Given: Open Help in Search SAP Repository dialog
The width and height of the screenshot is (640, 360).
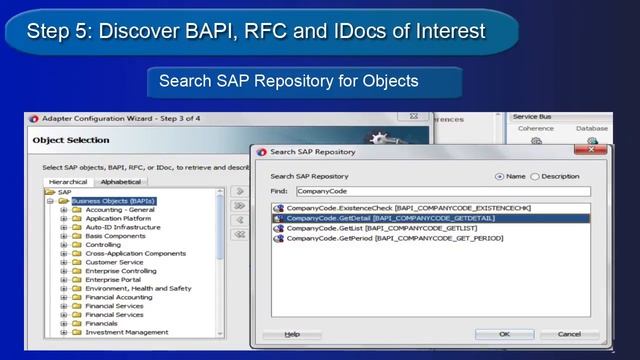Looking at the screenshot, I should click(292, 335).
